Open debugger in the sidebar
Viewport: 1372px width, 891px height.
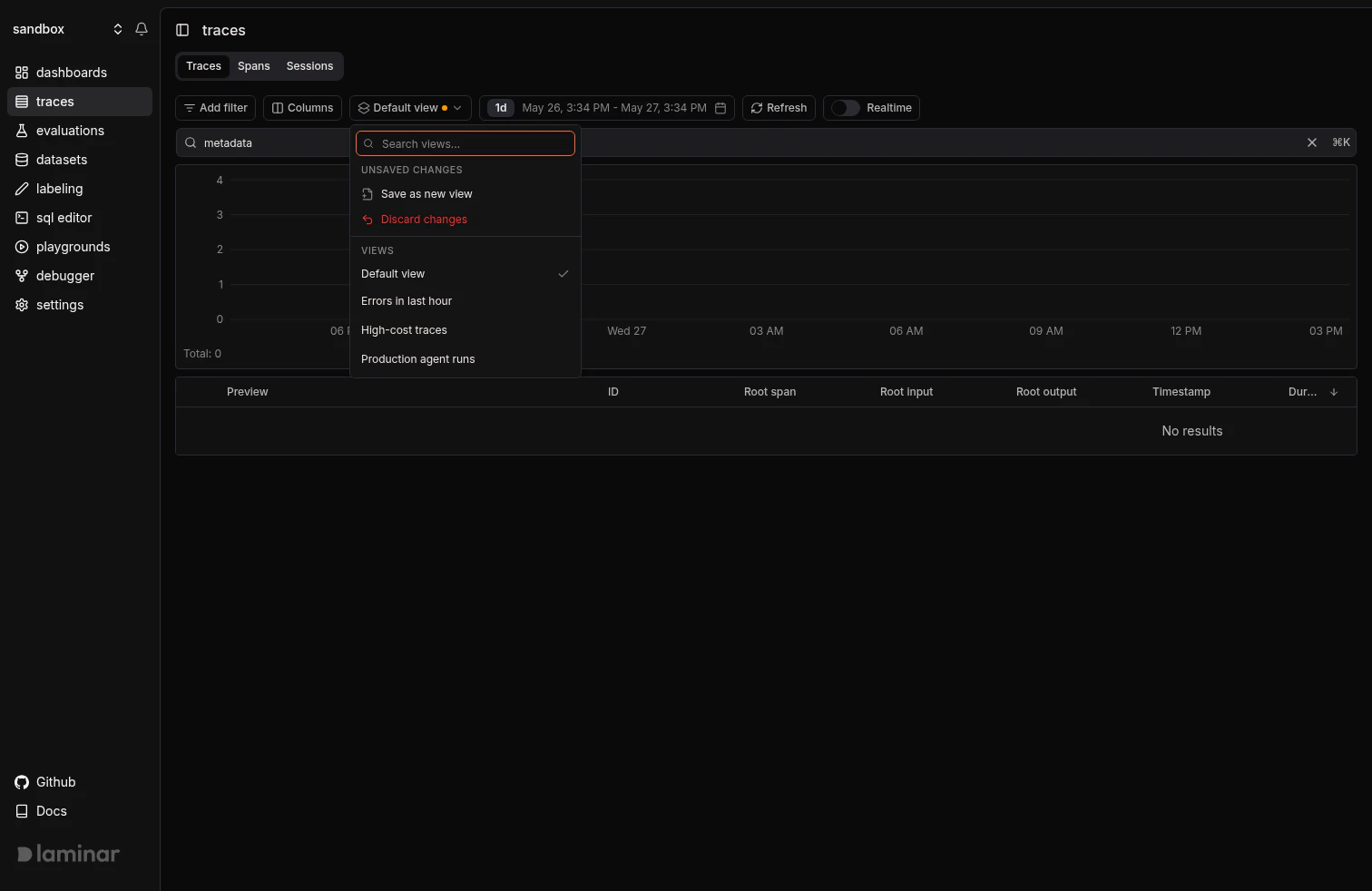[80, 276]
